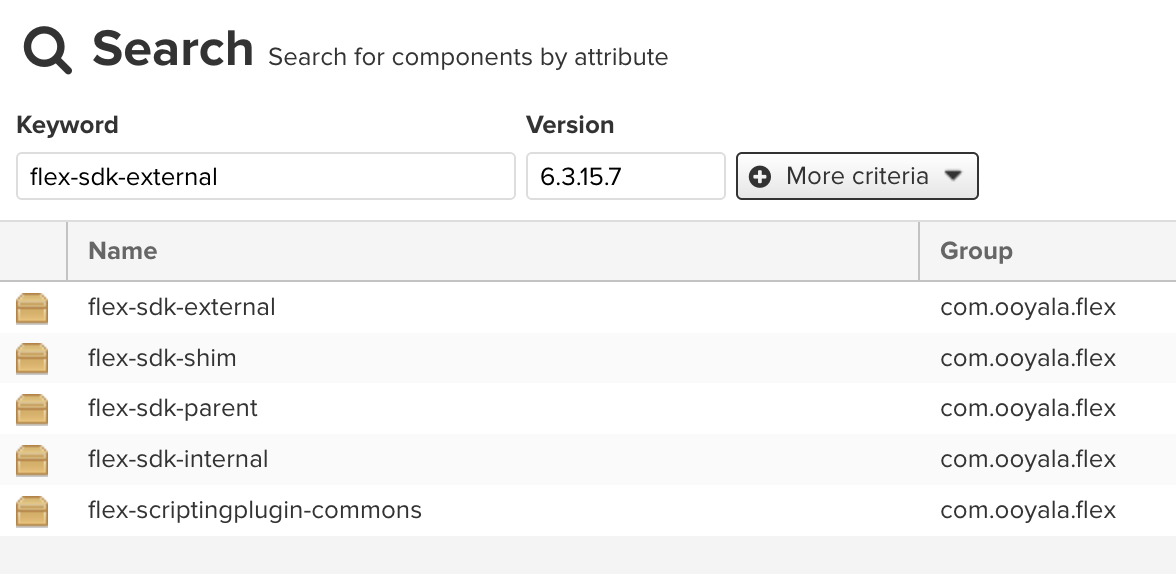Click the flex-sdk-external package icon

[32, 308]
